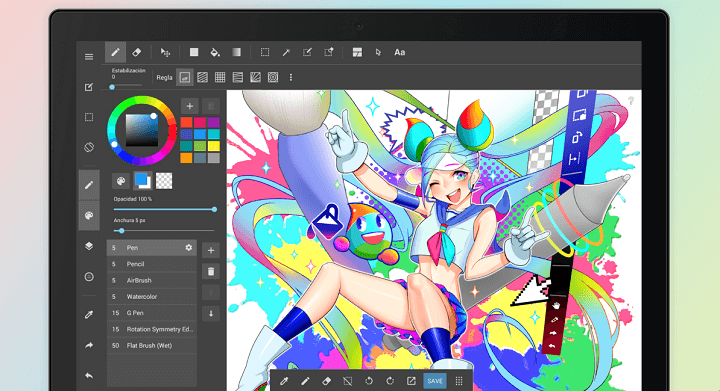Select the eraser tool in top toolbar
Viewport: 720px width, 391px height.
pyautogui.click(x=136, y=52)
